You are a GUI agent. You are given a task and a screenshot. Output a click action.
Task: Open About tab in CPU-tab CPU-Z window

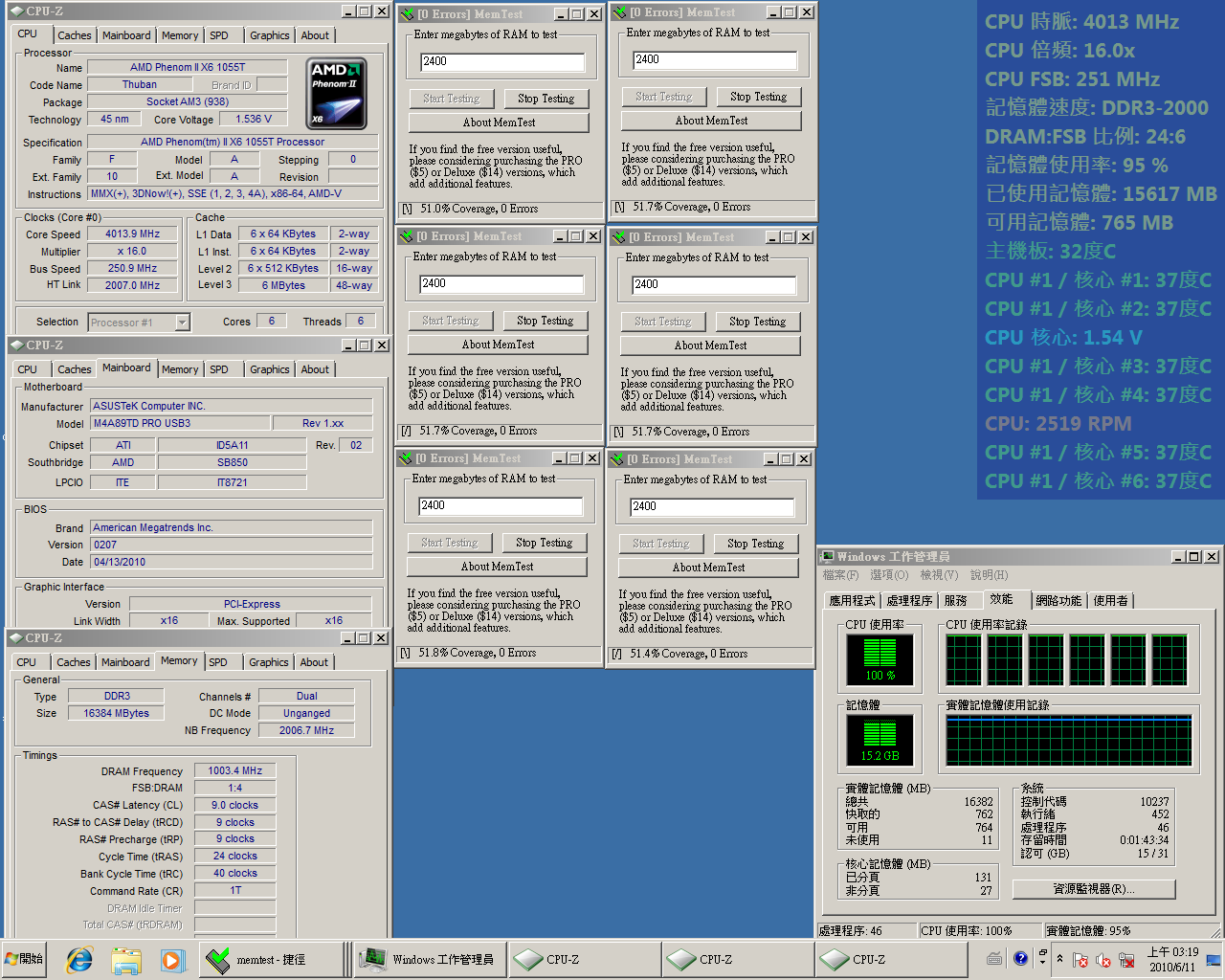click(315, 35)
